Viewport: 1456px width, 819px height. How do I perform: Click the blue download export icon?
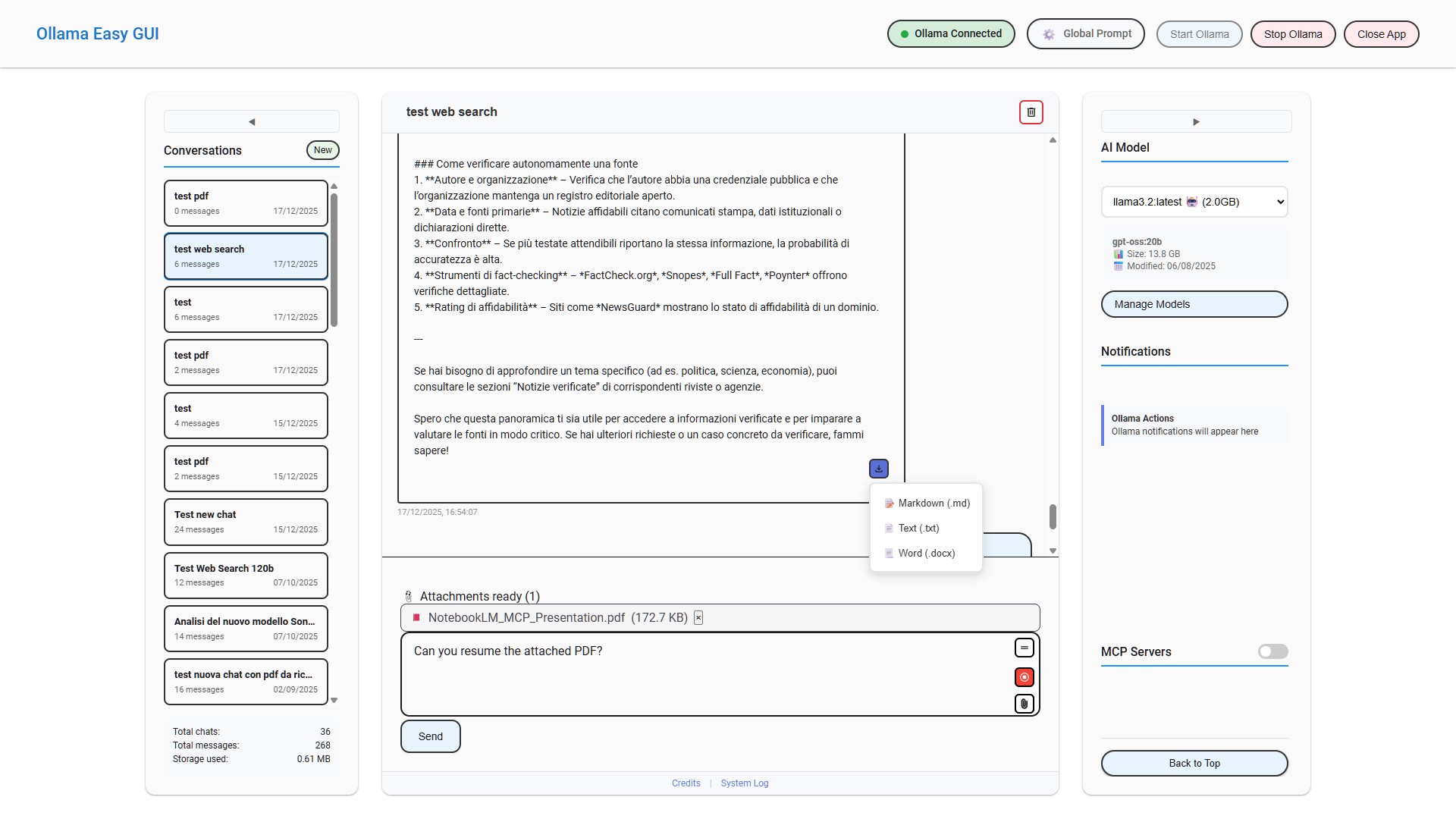[x=878, y=469]
